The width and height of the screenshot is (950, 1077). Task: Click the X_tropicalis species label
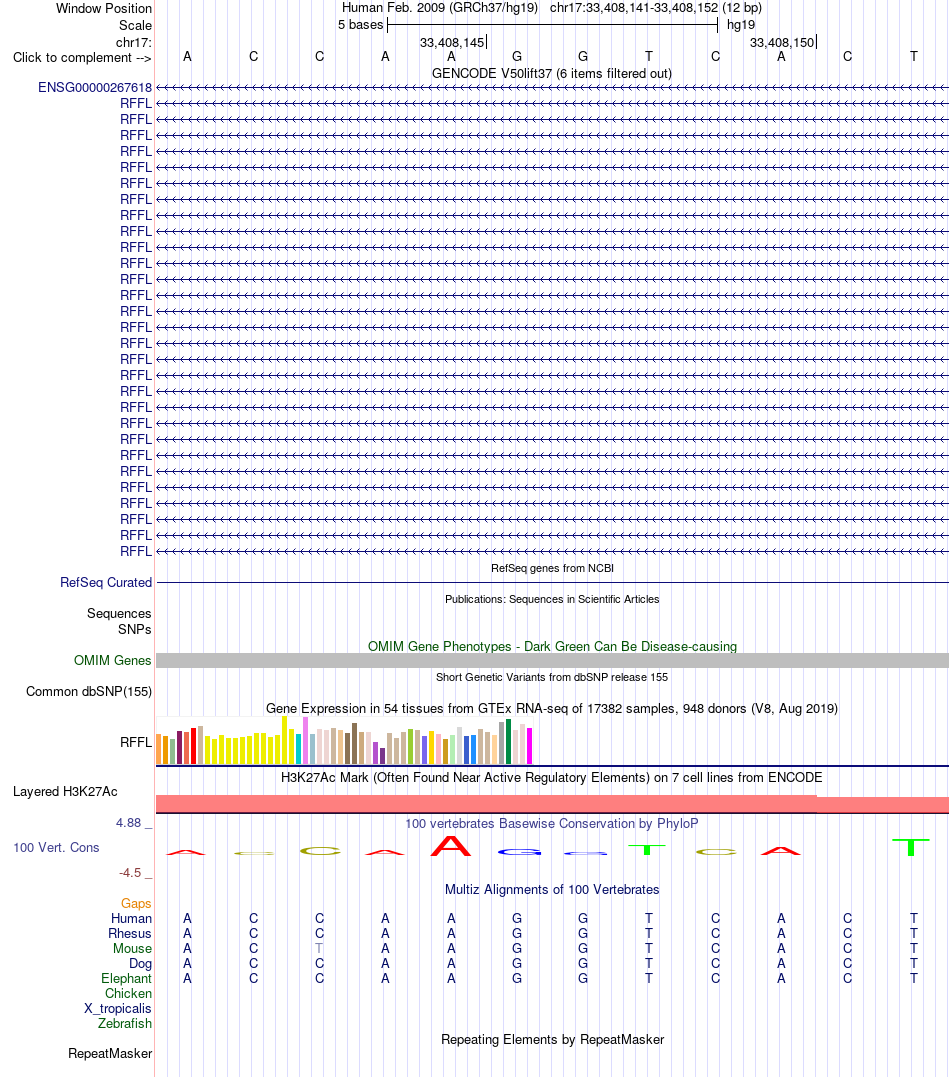[117, 1008]
